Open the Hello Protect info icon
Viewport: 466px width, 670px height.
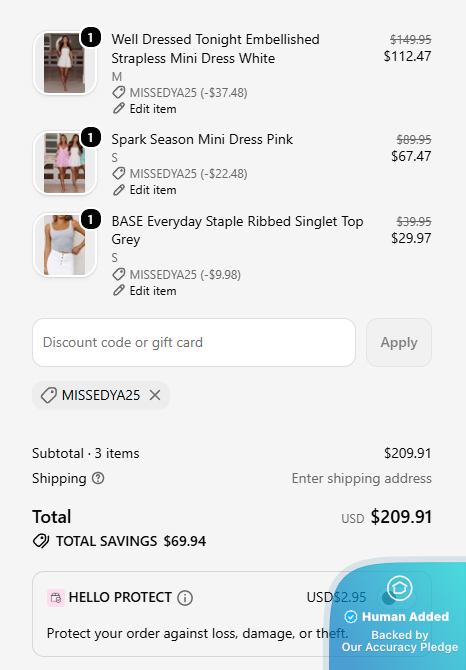[x=185, y=597]
